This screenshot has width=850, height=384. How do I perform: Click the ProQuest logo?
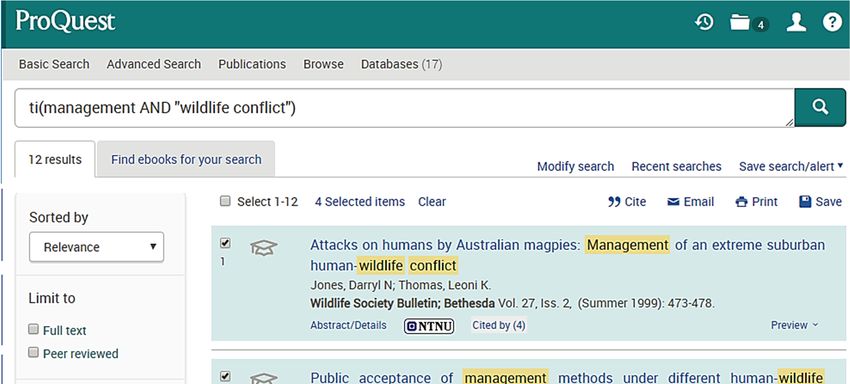pyautogui.click(x=65, y=22)
